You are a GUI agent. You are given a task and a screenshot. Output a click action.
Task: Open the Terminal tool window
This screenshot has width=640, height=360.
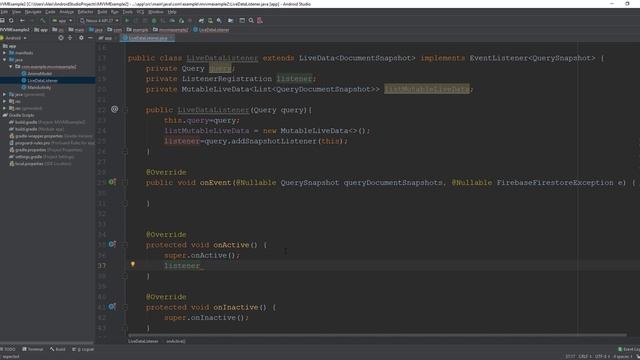click(33, 349)
